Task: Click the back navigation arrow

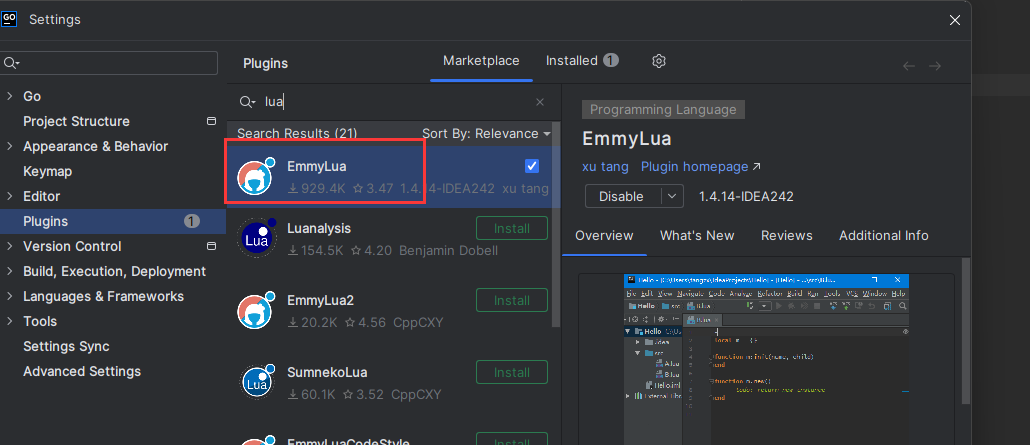Action: [908, 66]
